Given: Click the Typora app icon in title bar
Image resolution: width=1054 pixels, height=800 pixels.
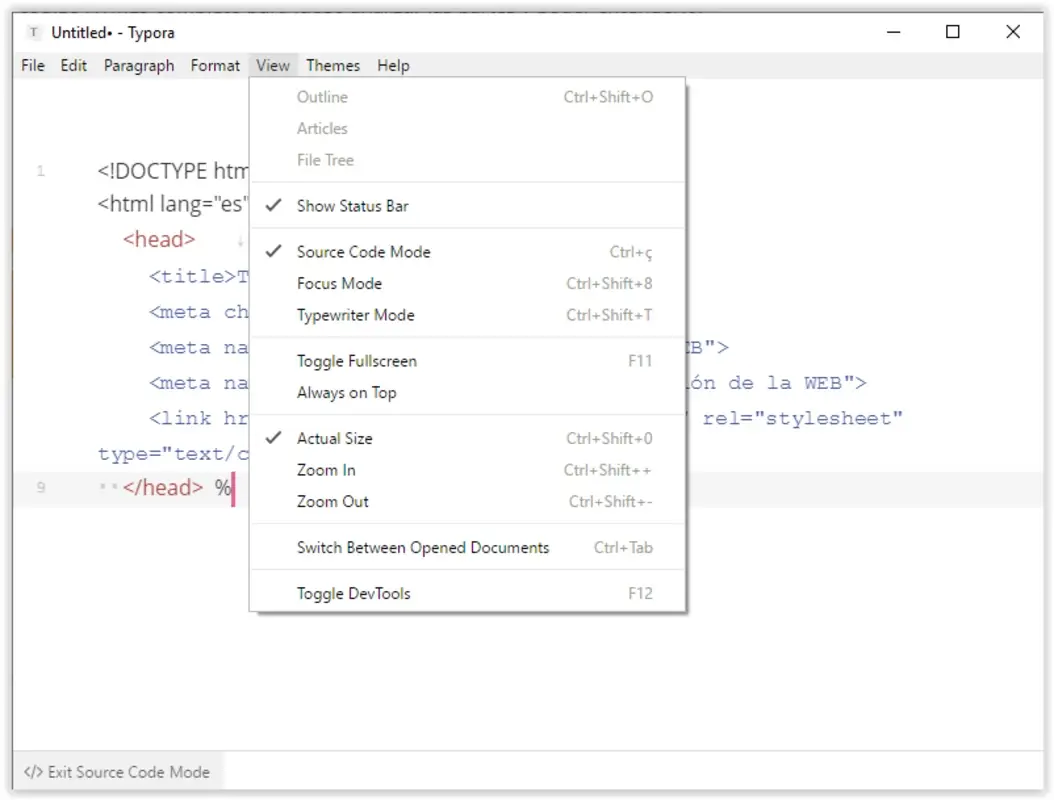Looking at the screenshot, I should [x=33, y=32].
